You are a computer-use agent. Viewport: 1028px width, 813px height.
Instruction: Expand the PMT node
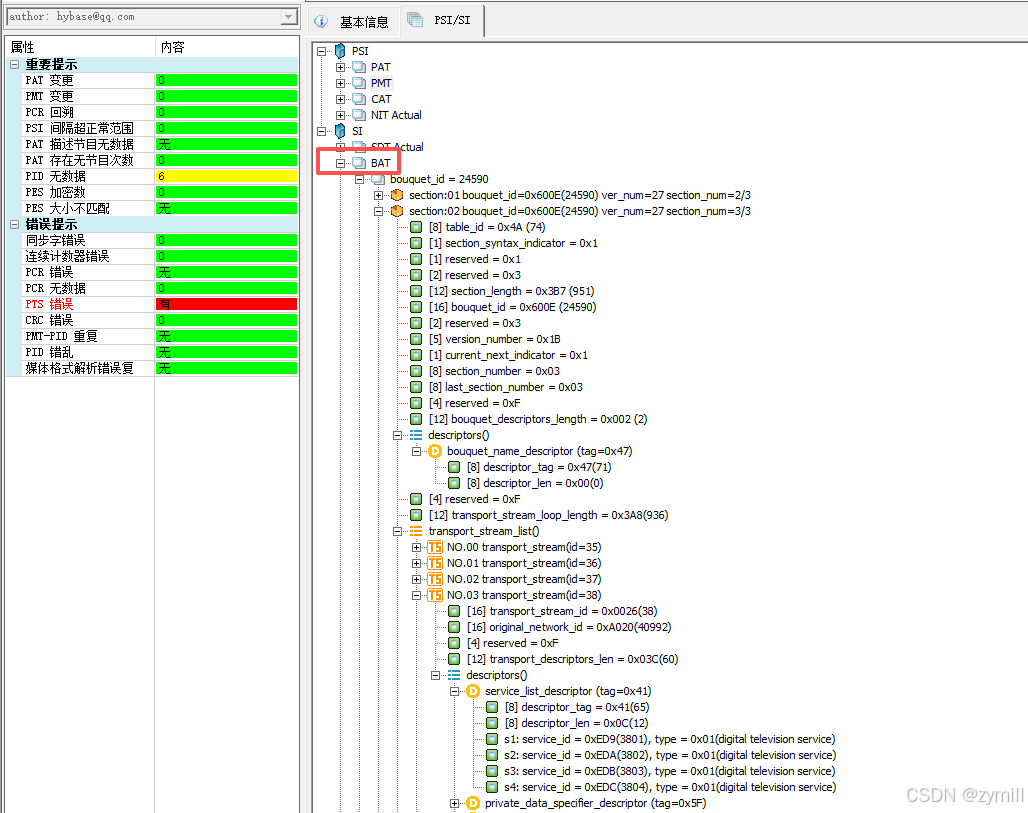pos(340,83)
